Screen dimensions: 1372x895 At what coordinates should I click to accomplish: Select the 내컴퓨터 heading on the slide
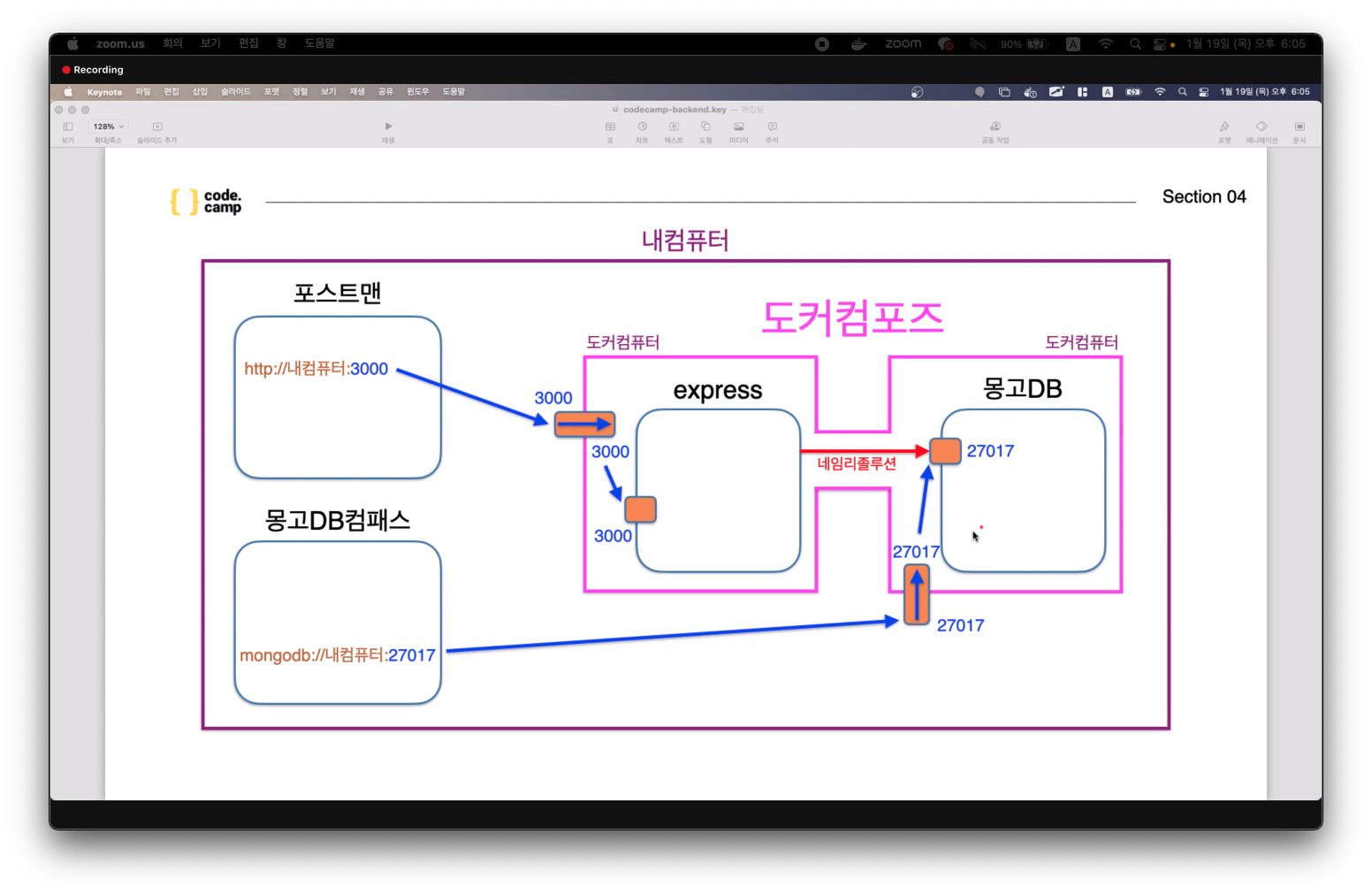point(685,241)
